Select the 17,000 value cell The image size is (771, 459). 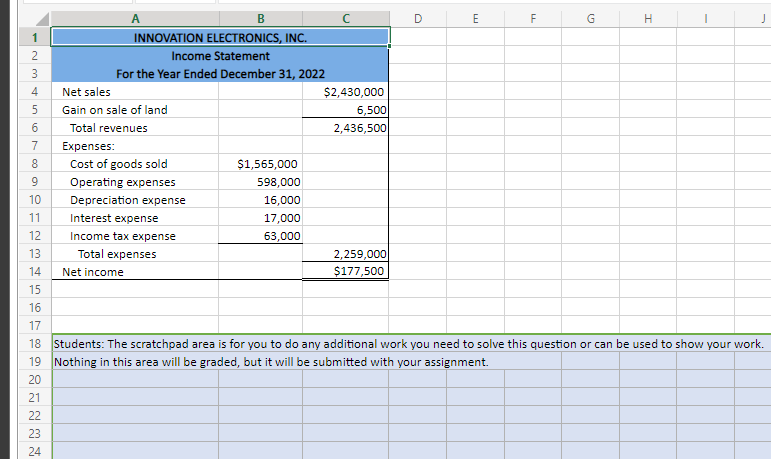point(261,217)
